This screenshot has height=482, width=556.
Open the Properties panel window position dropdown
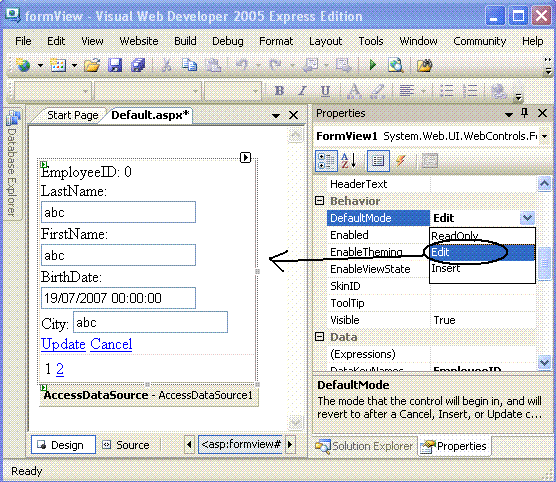tap(509, 114)
